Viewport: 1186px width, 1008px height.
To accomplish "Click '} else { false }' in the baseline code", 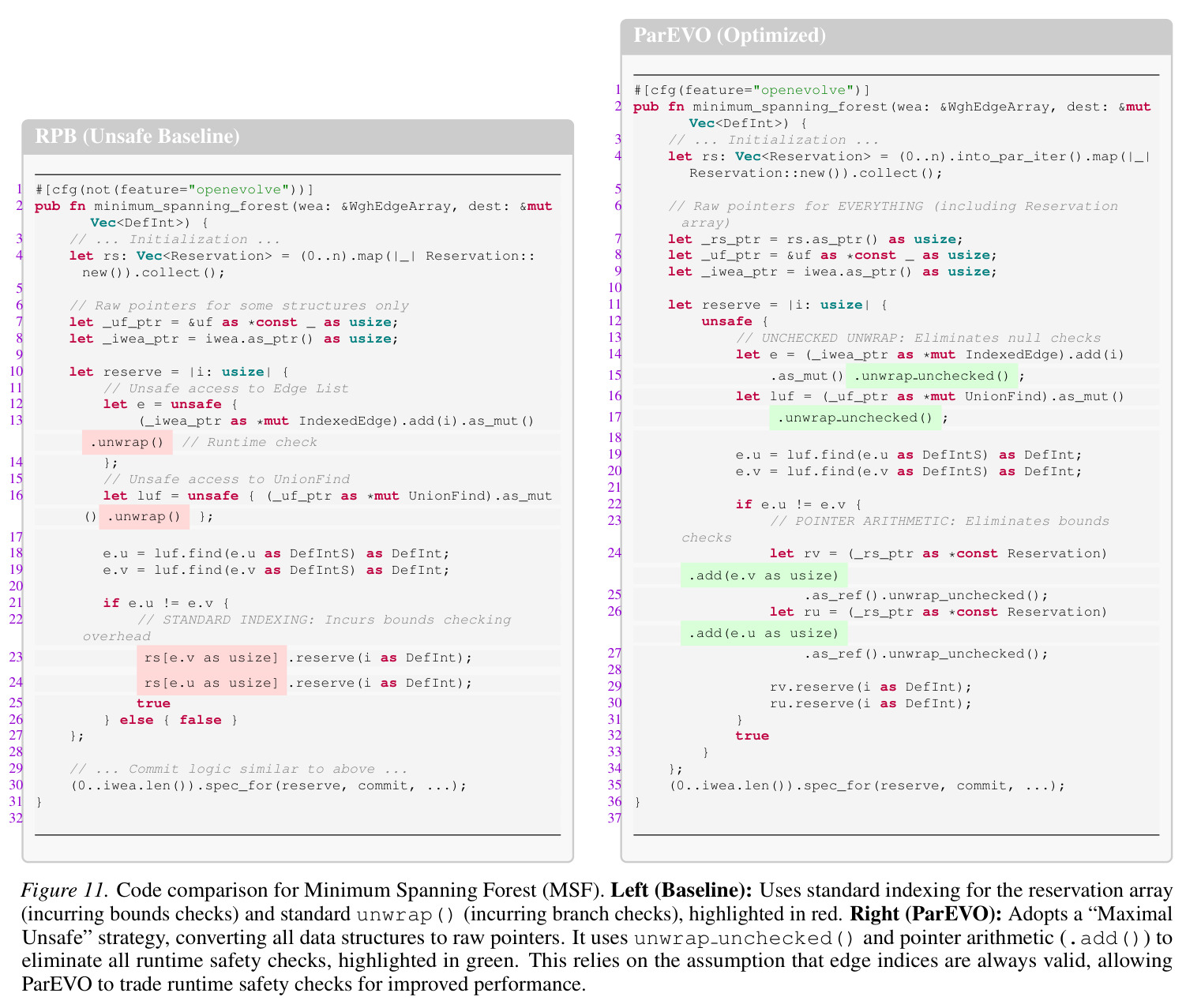I will click(x=171, y=720).
